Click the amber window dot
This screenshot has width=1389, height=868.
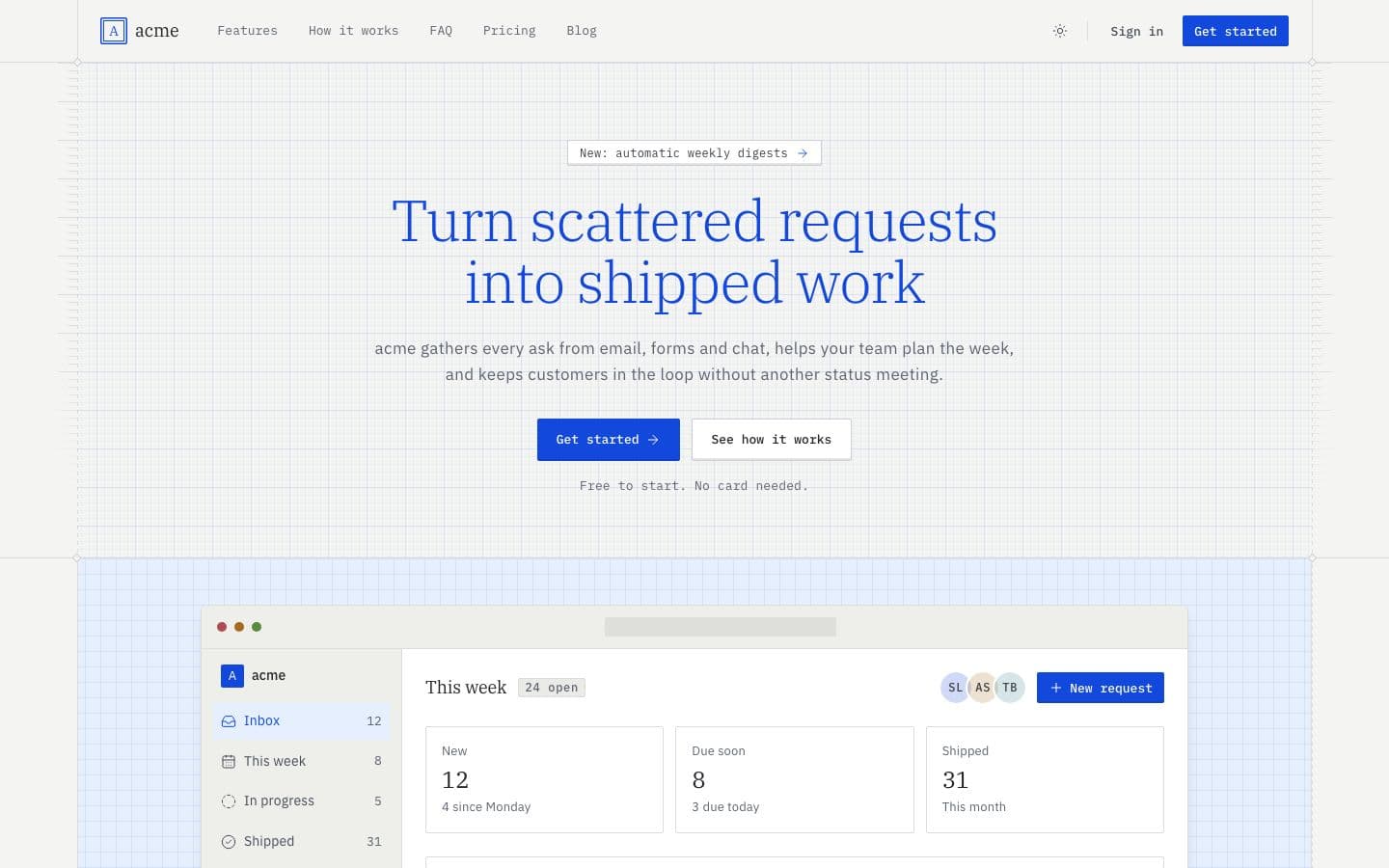pos(239,627)
